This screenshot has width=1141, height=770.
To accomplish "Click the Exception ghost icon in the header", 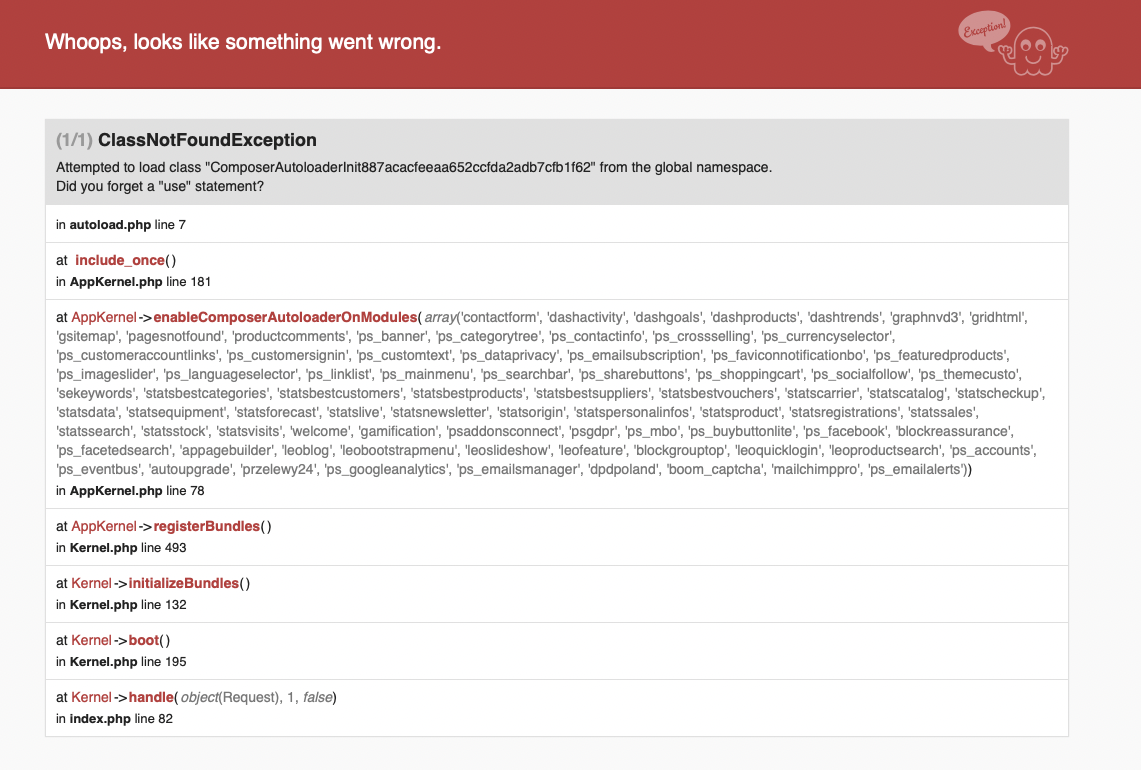I will point(1013,43).
